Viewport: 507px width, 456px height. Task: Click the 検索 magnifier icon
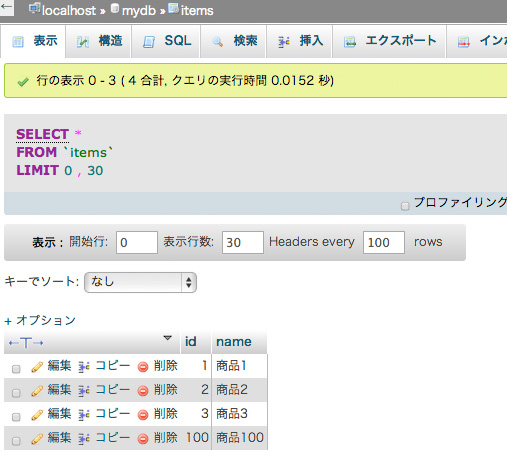tap(217, 42)
